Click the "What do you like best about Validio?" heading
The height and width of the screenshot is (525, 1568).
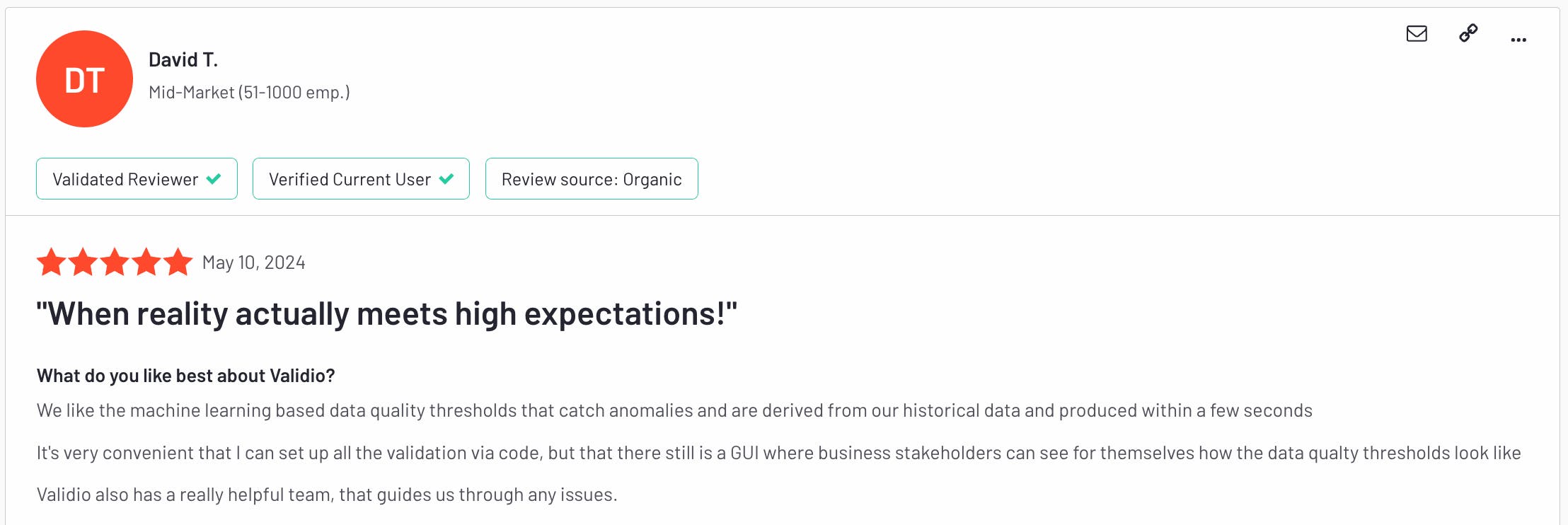185,376
